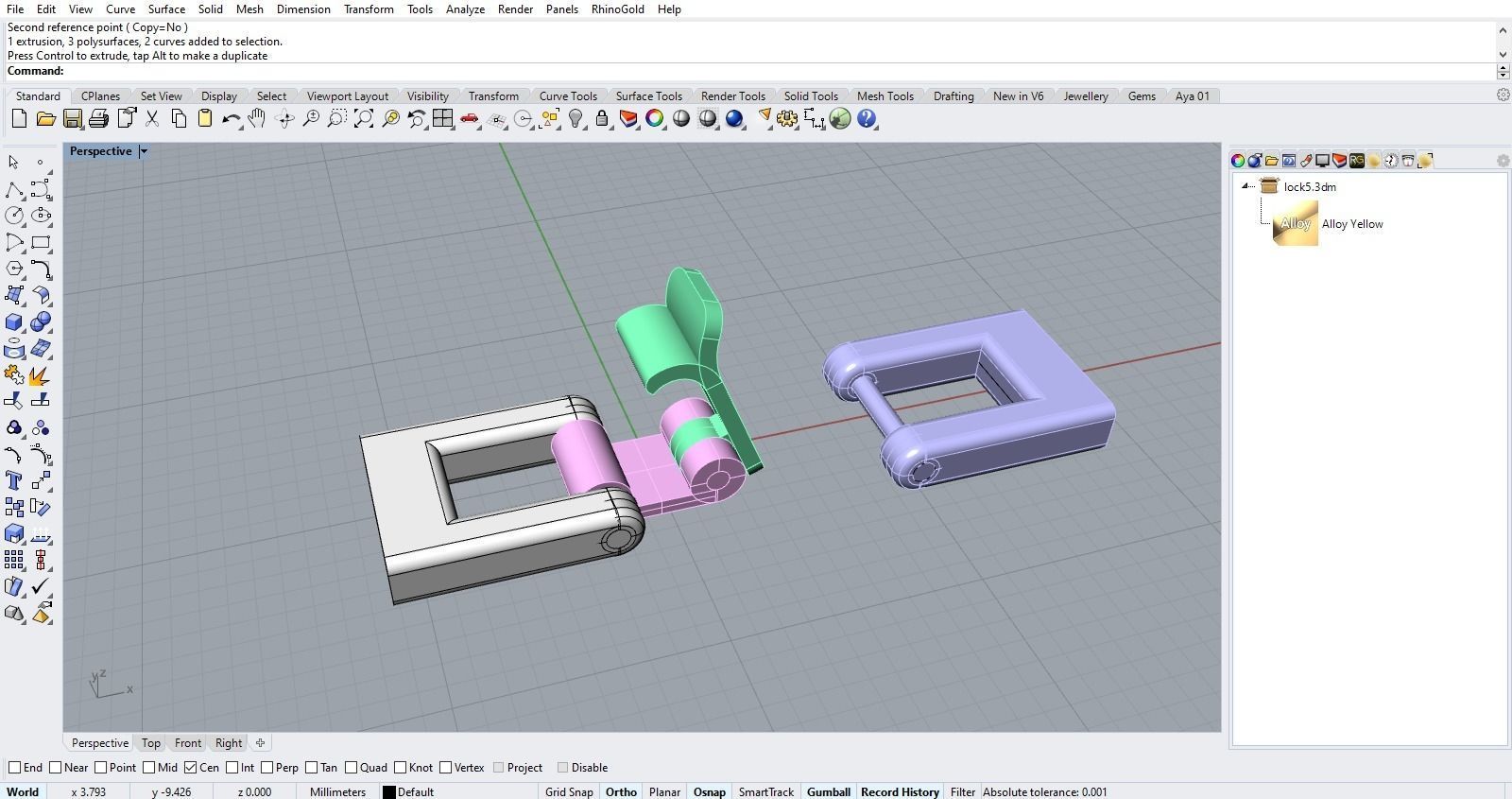This screenshot has height=799, width=1512.
Task: Click the Zoom Extents icon
Action: click(x=364, y=118)
